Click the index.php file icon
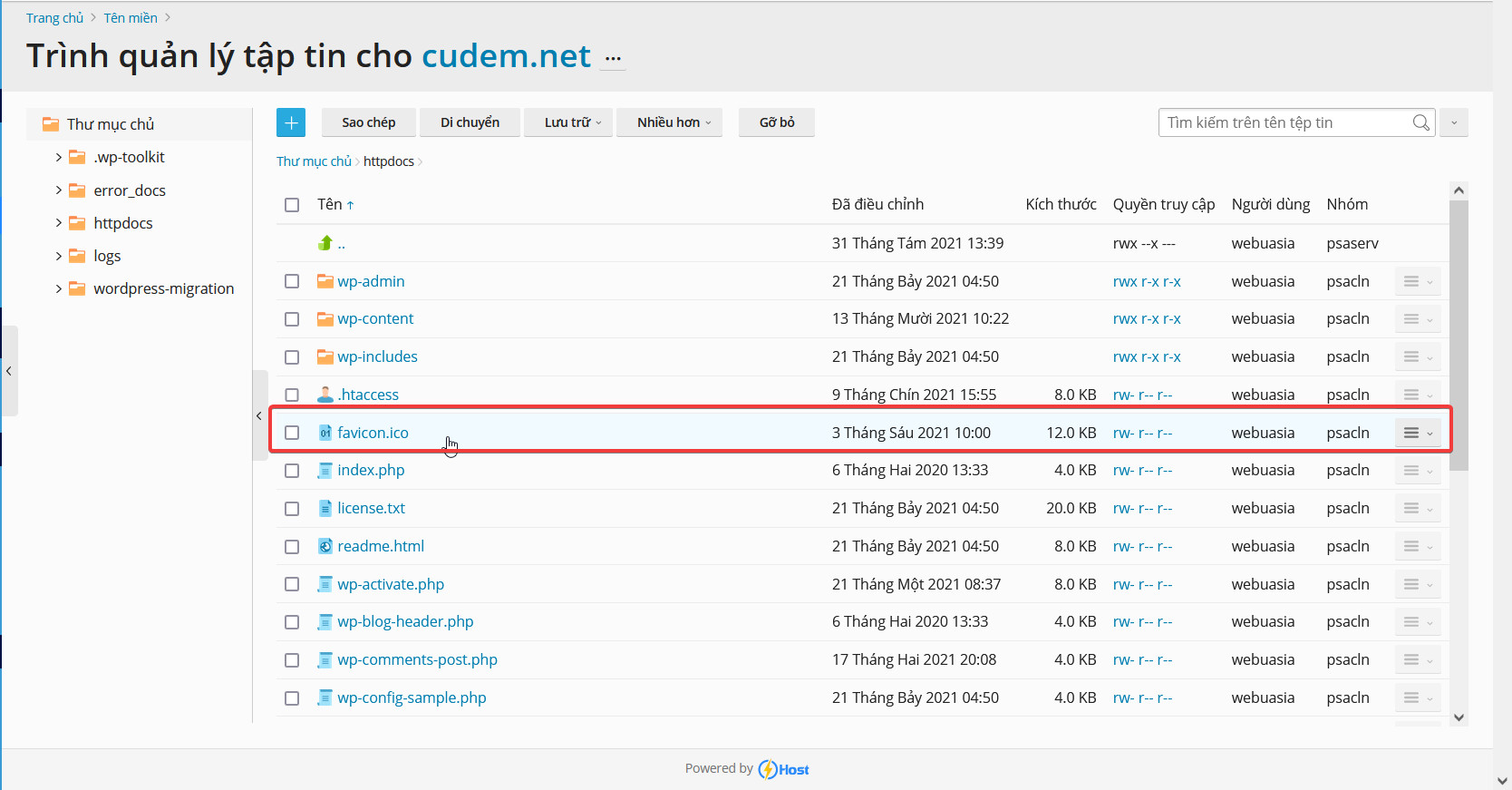Screen dimensions: 1512x790 pyautogui.click(x=325, y=470)
